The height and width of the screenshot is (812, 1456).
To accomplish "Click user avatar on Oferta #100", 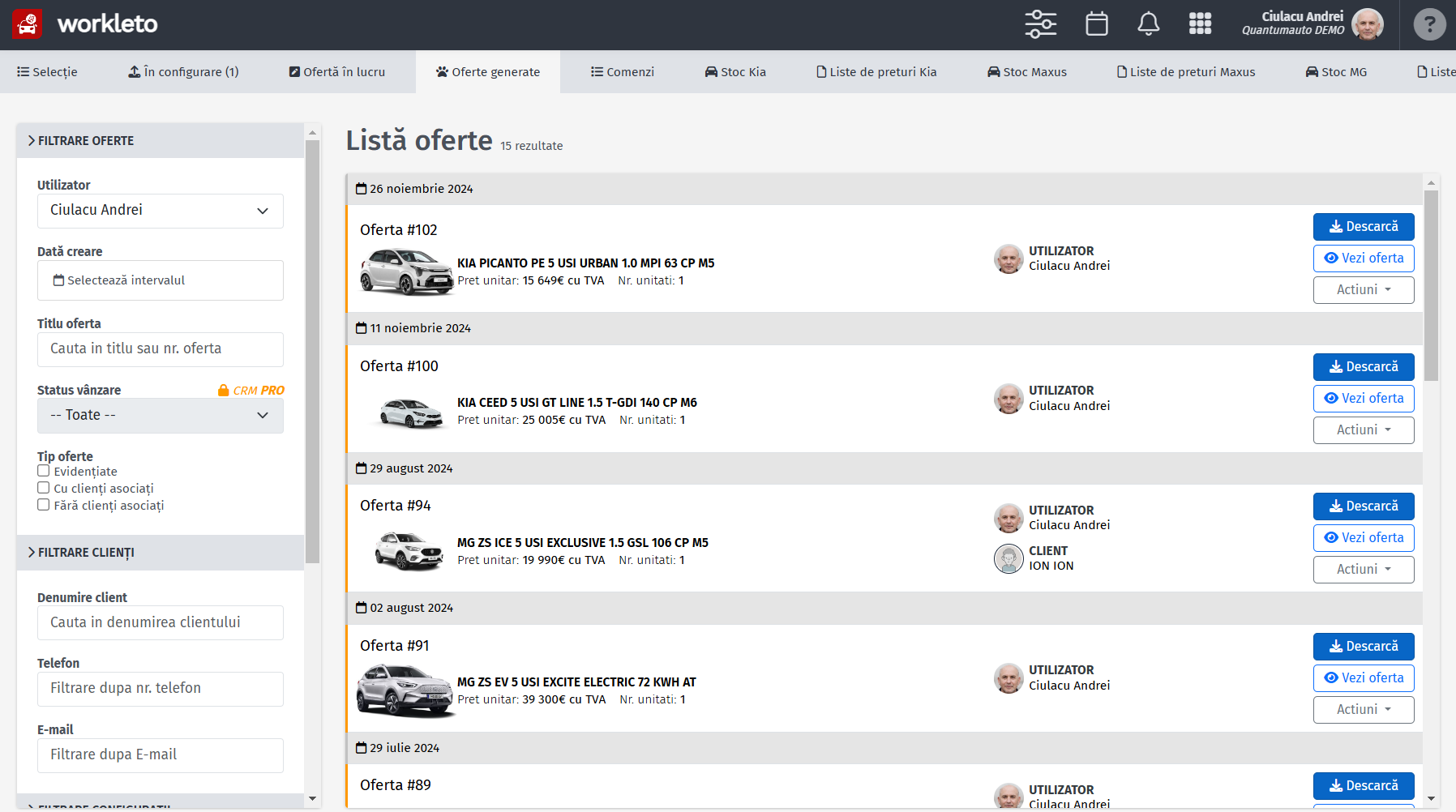I will pyautogui.click(x=1008, y=399).
